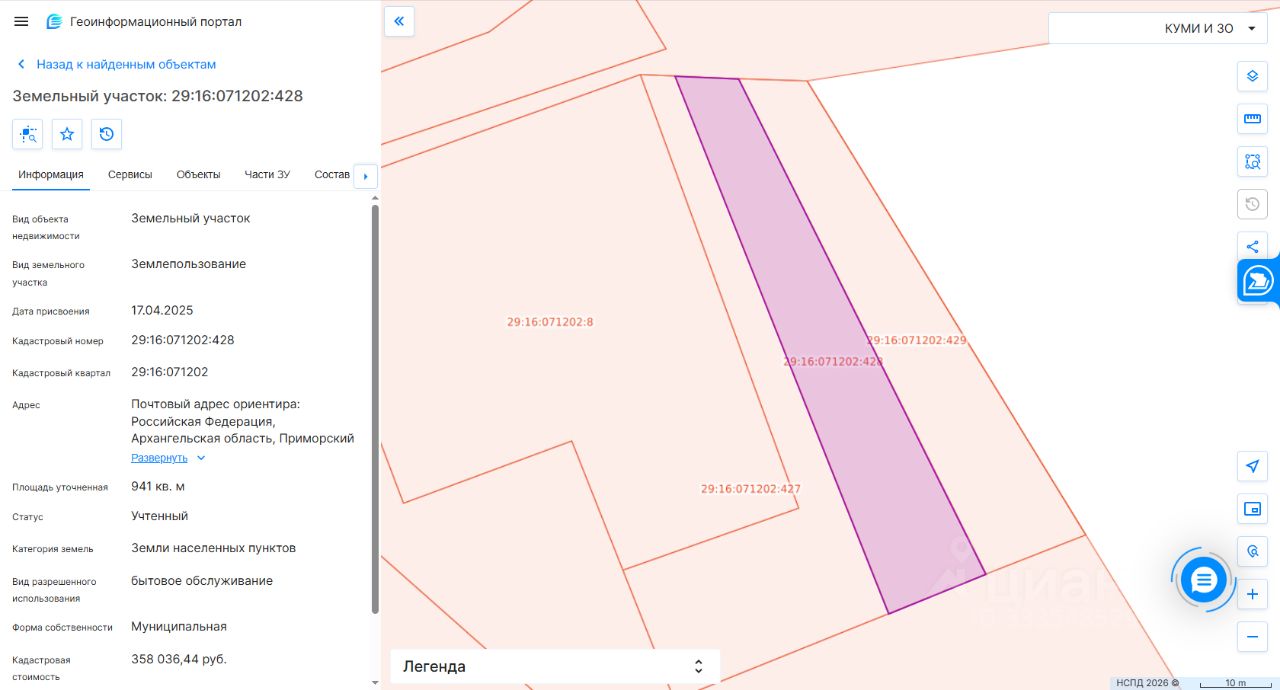Show more tabs with the right arrow
The height and width of the screenshot is (690, 1280).
point(365,176)
